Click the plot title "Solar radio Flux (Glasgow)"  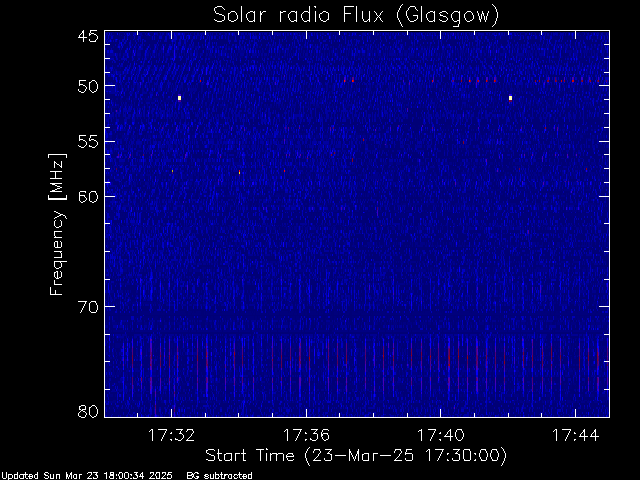coord(356,16)
